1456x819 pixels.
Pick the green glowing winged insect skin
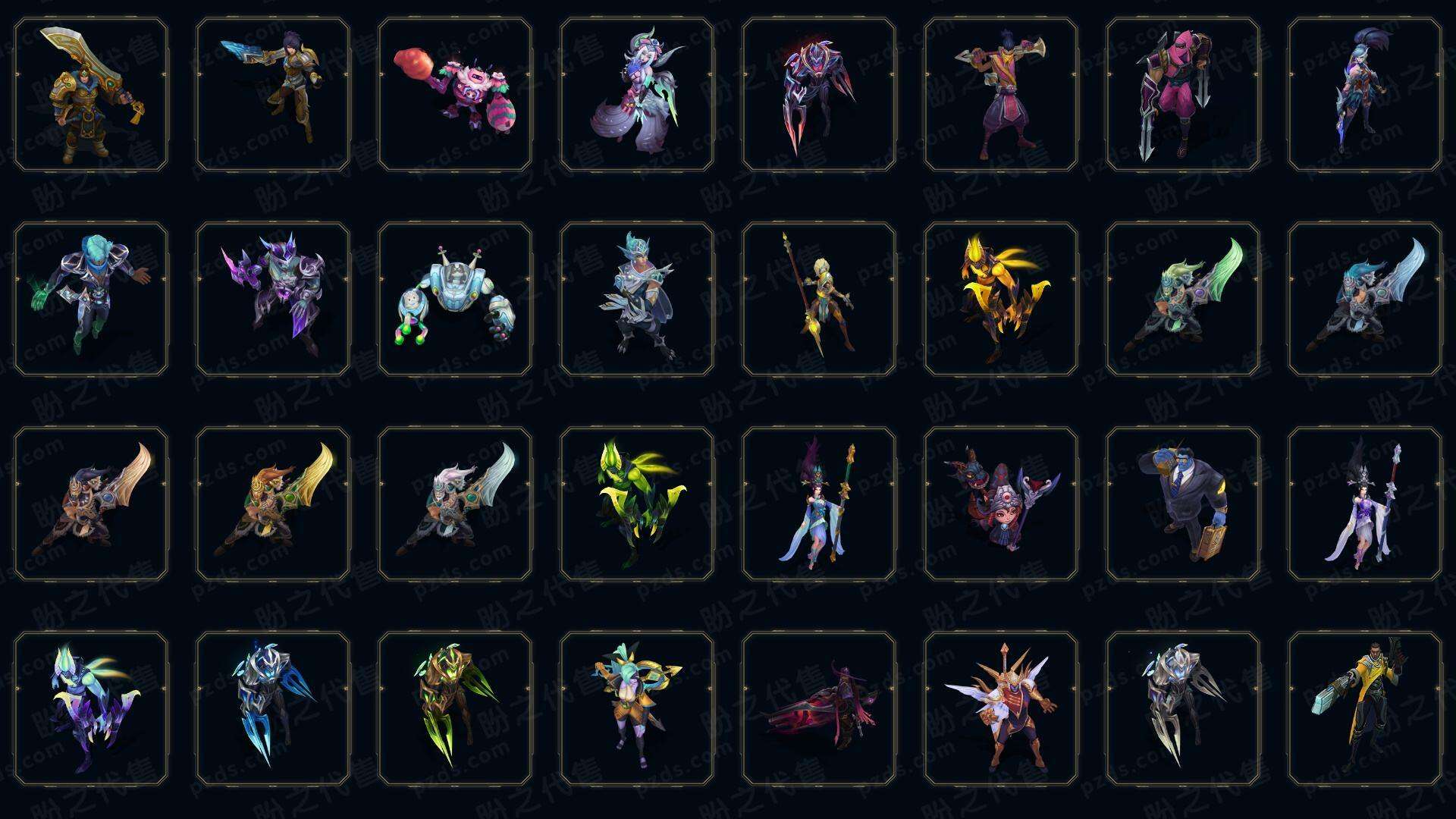(x=637, y=504)
